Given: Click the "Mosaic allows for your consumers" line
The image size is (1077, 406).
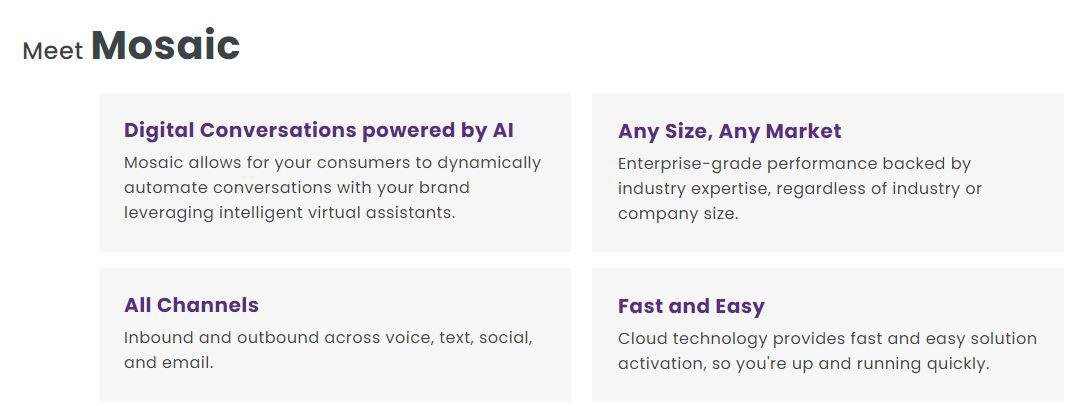Looking at the screenshot, I should pos(332,162).
